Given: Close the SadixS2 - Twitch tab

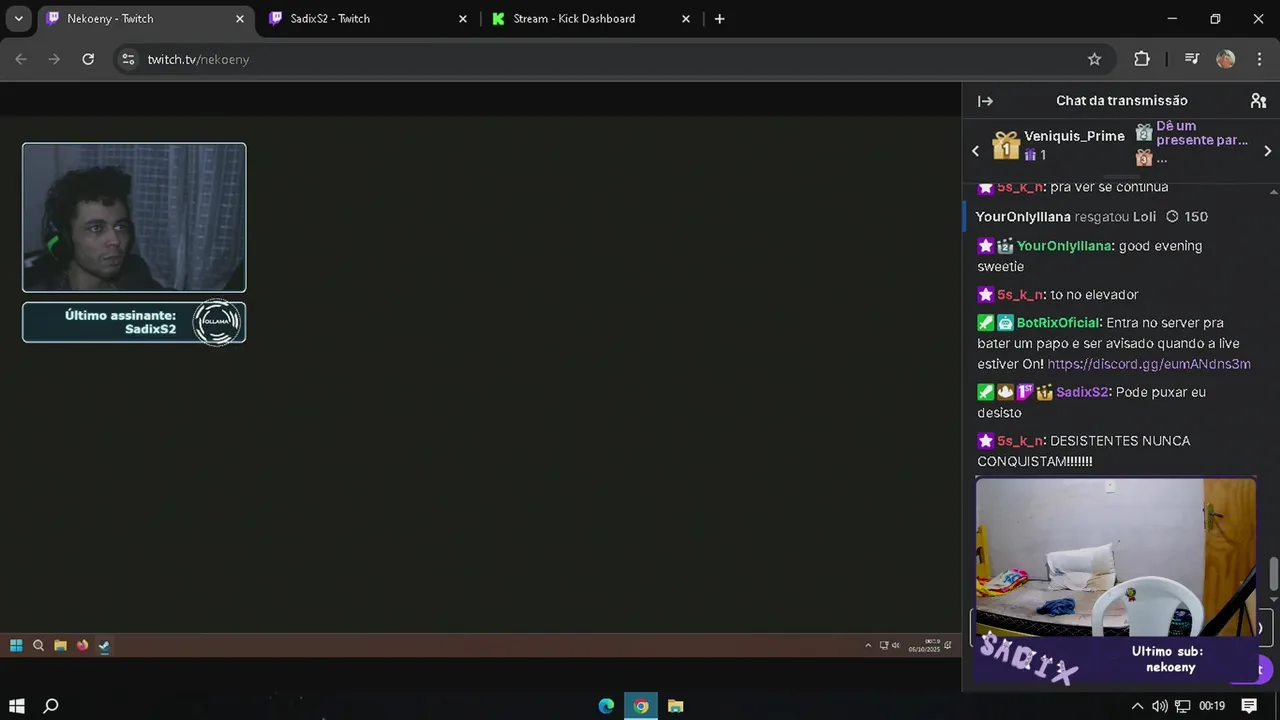Looking at the screenshot, I should 462,19.
